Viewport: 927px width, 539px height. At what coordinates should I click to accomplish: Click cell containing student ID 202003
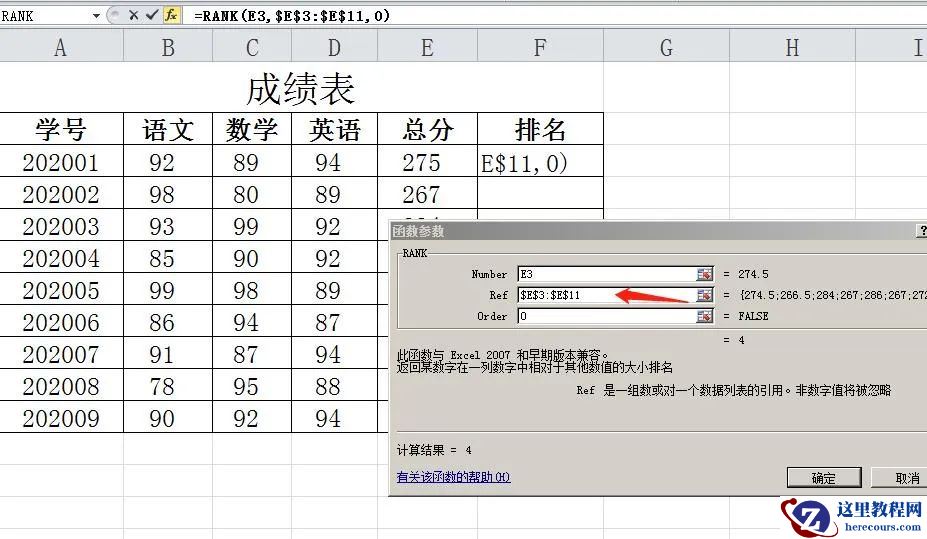61,225
